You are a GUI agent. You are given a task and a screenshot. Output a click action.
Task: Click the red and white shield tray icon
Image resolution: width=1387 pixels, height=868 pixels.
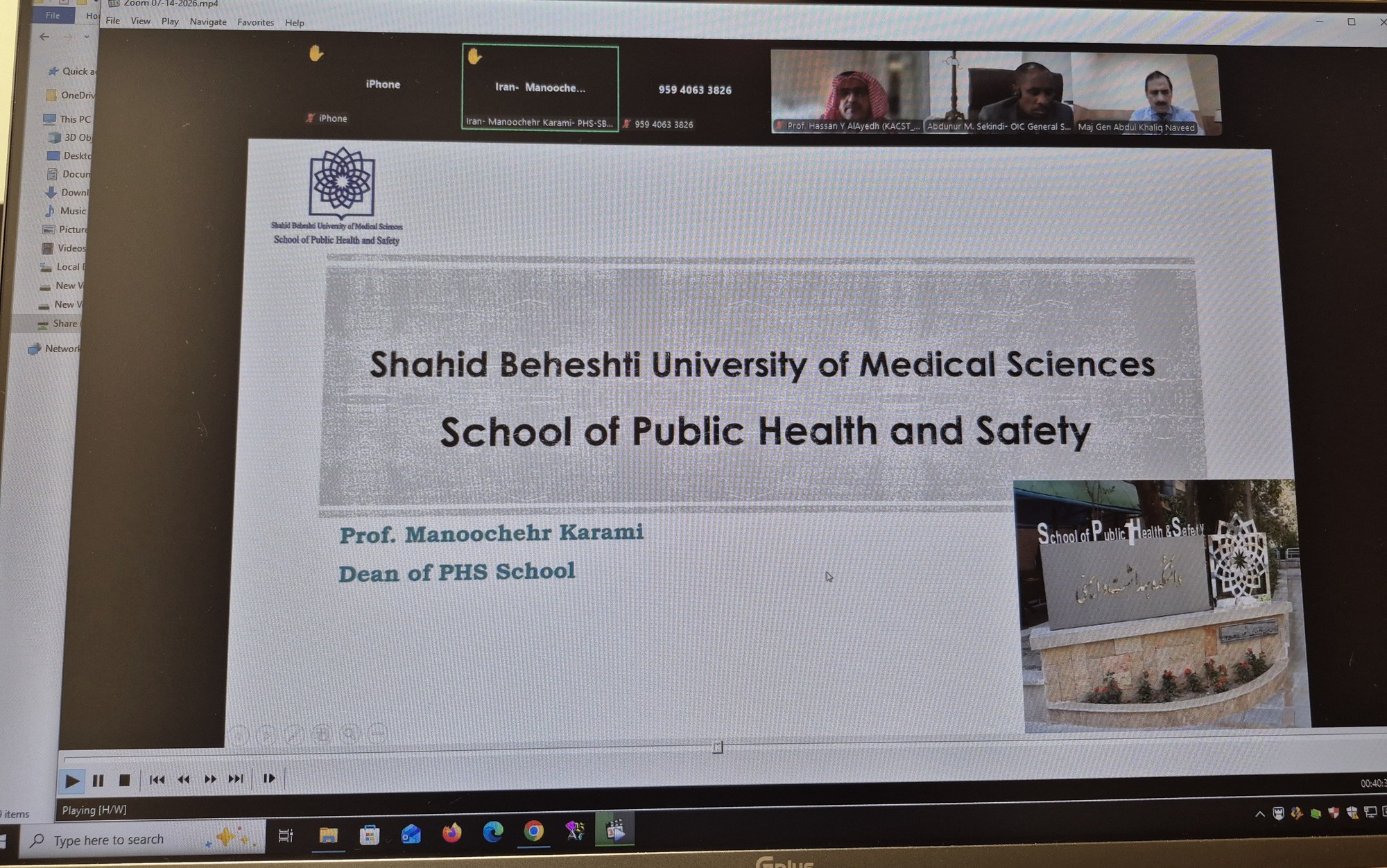[1334, 813]
